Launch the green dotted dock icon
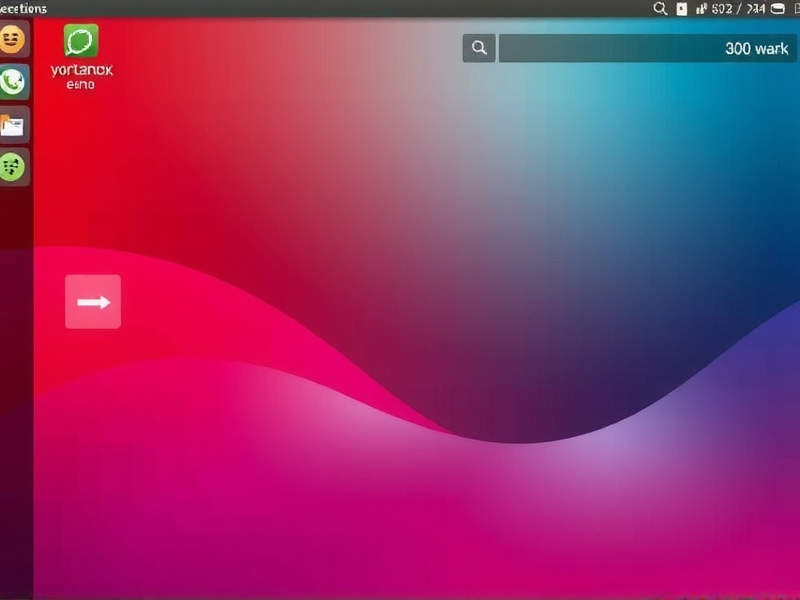 pos(13,167)
